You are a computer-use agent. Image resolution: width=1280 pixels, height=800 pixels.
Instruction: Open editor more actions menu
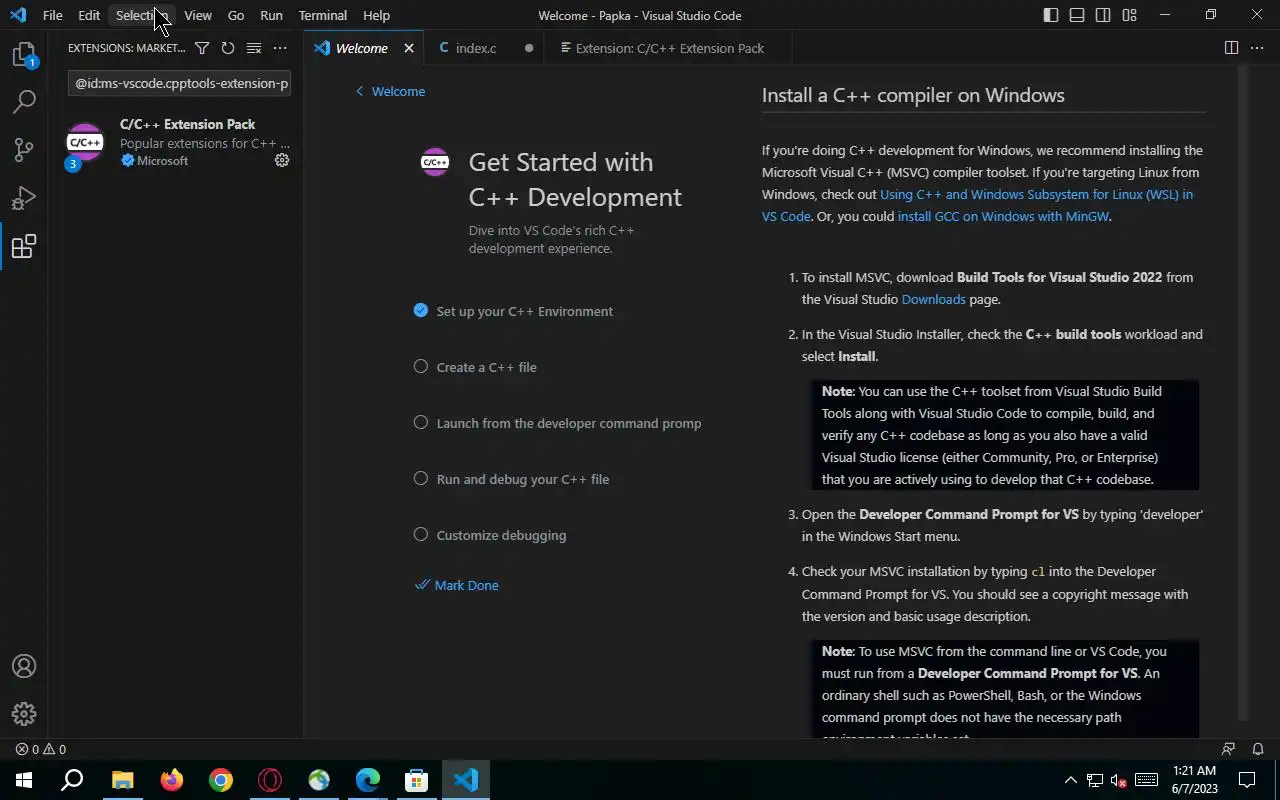coord(1258,48)
